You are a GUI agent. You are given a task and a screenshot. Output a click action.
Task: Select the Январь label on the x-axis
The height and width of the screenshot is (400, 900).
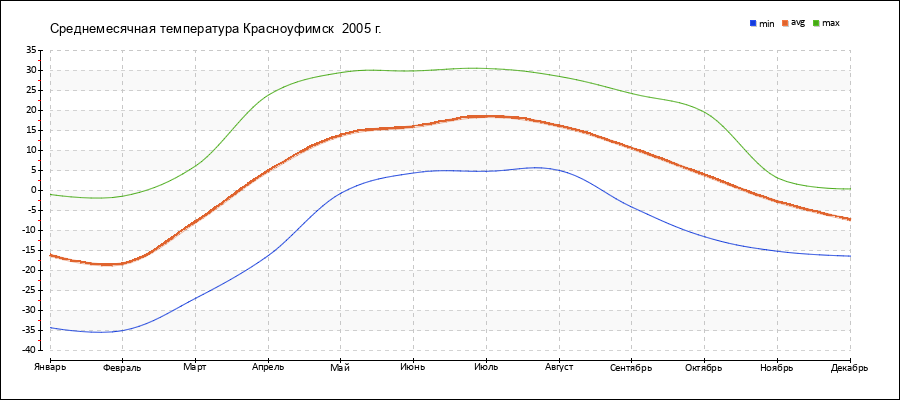pos(48,367)
